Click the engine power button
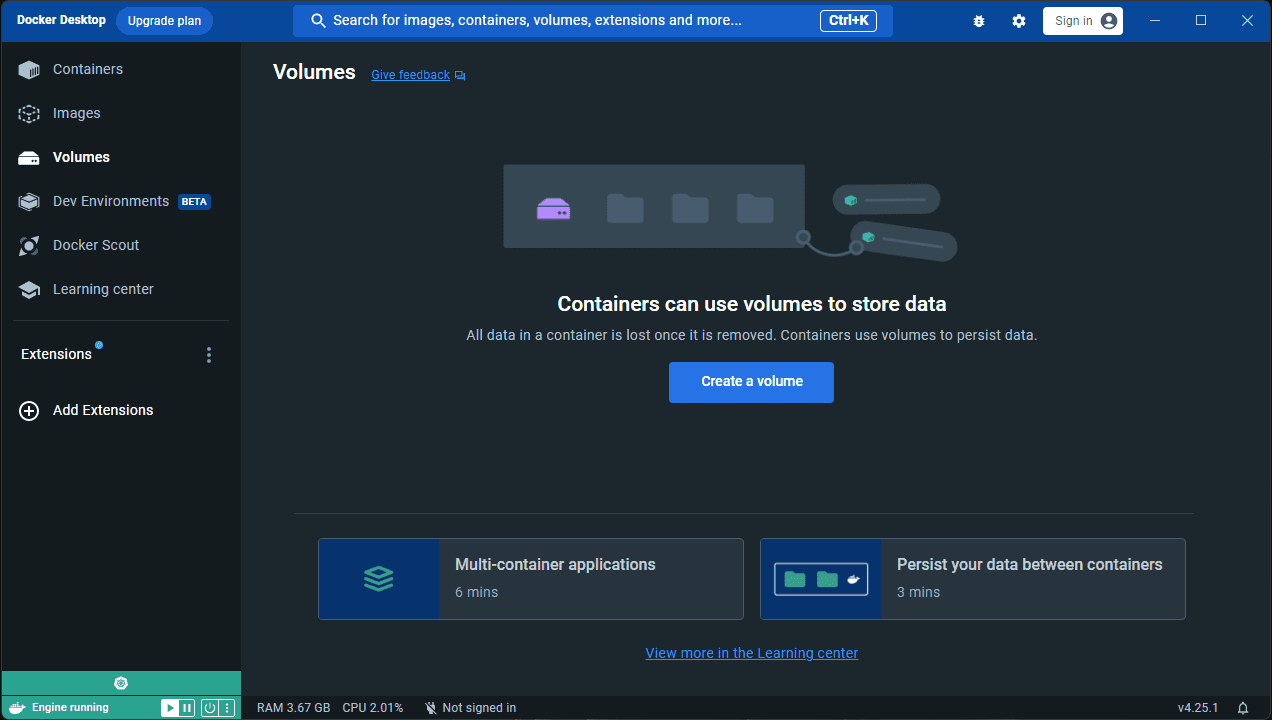The width and height of the screenshot is (1272, 720). (210, 708)
